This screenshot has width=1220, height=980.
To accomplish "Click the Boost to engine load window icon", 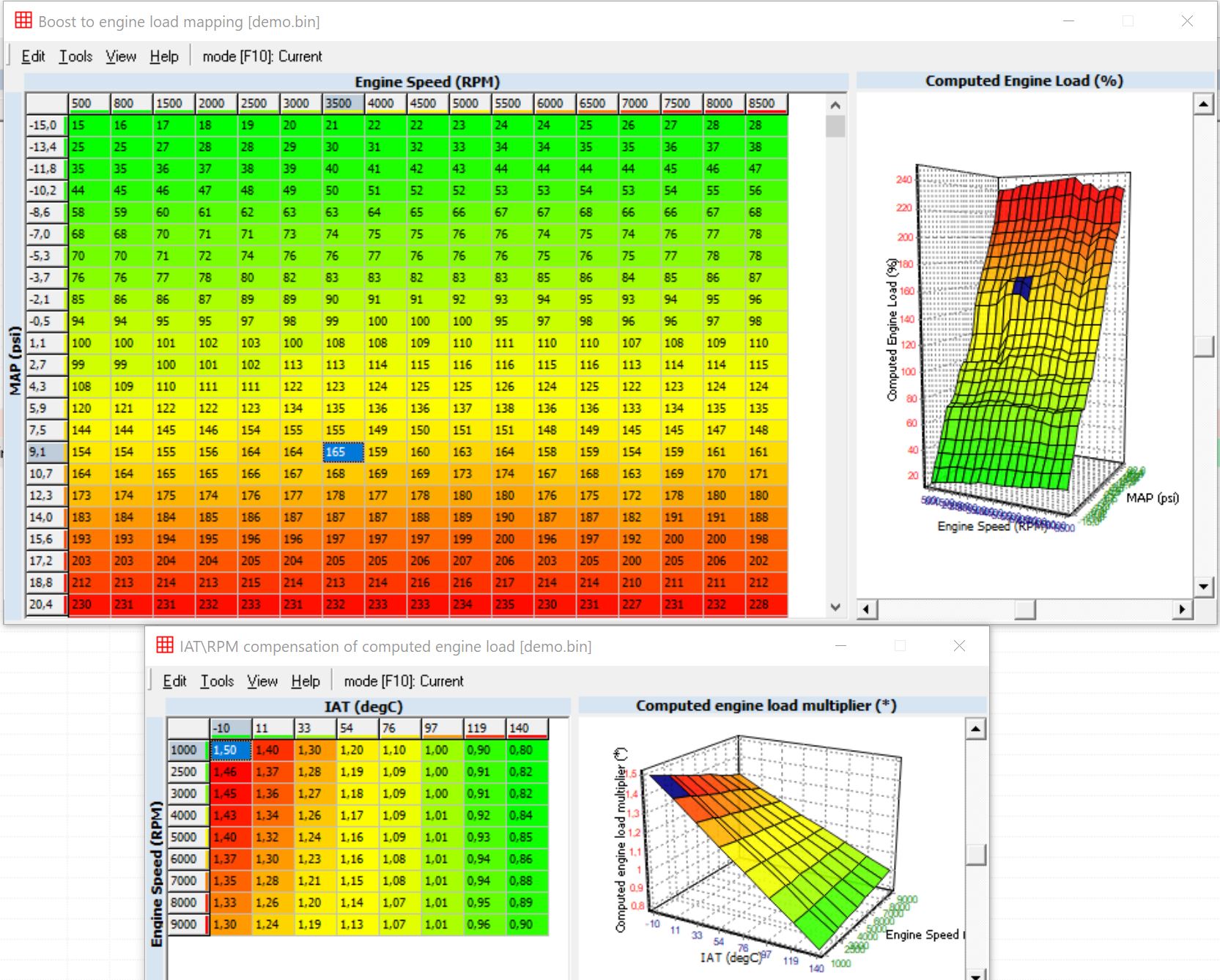I will click(23, 21).
